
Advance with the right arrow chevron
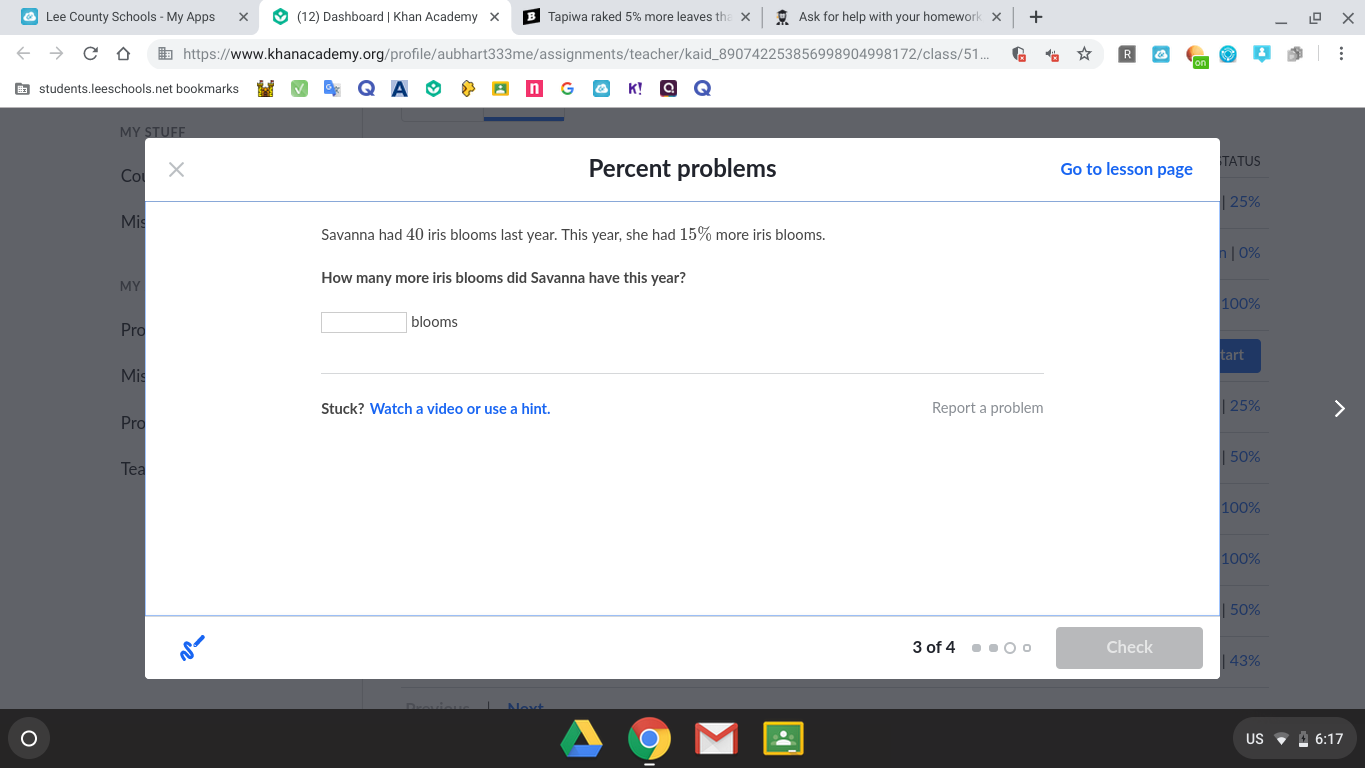coord(1340,408)
